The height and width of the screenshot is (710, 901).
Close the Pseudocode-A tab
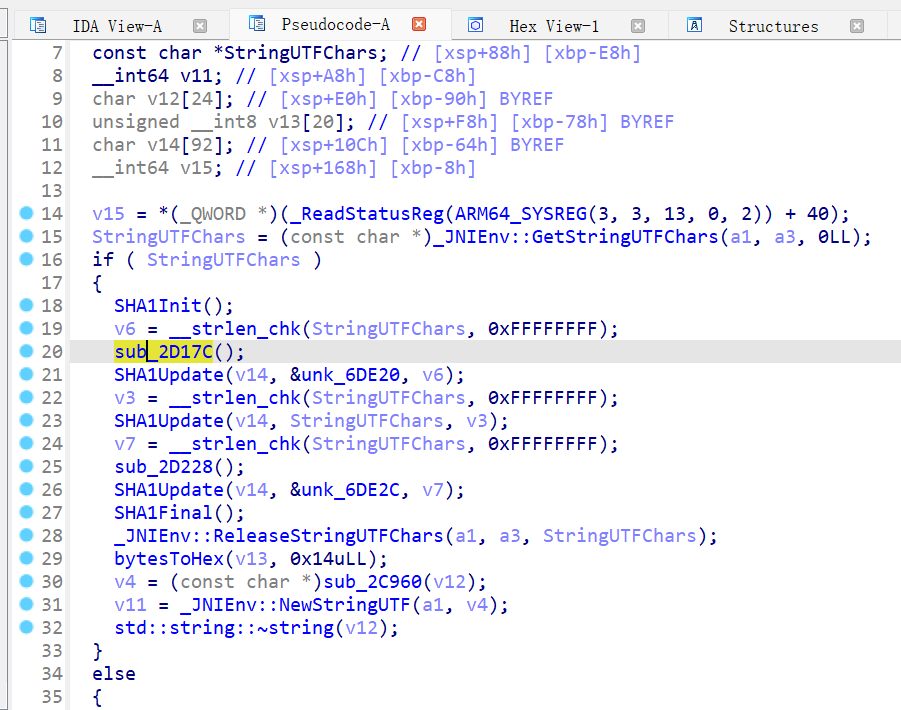[419, 24]
